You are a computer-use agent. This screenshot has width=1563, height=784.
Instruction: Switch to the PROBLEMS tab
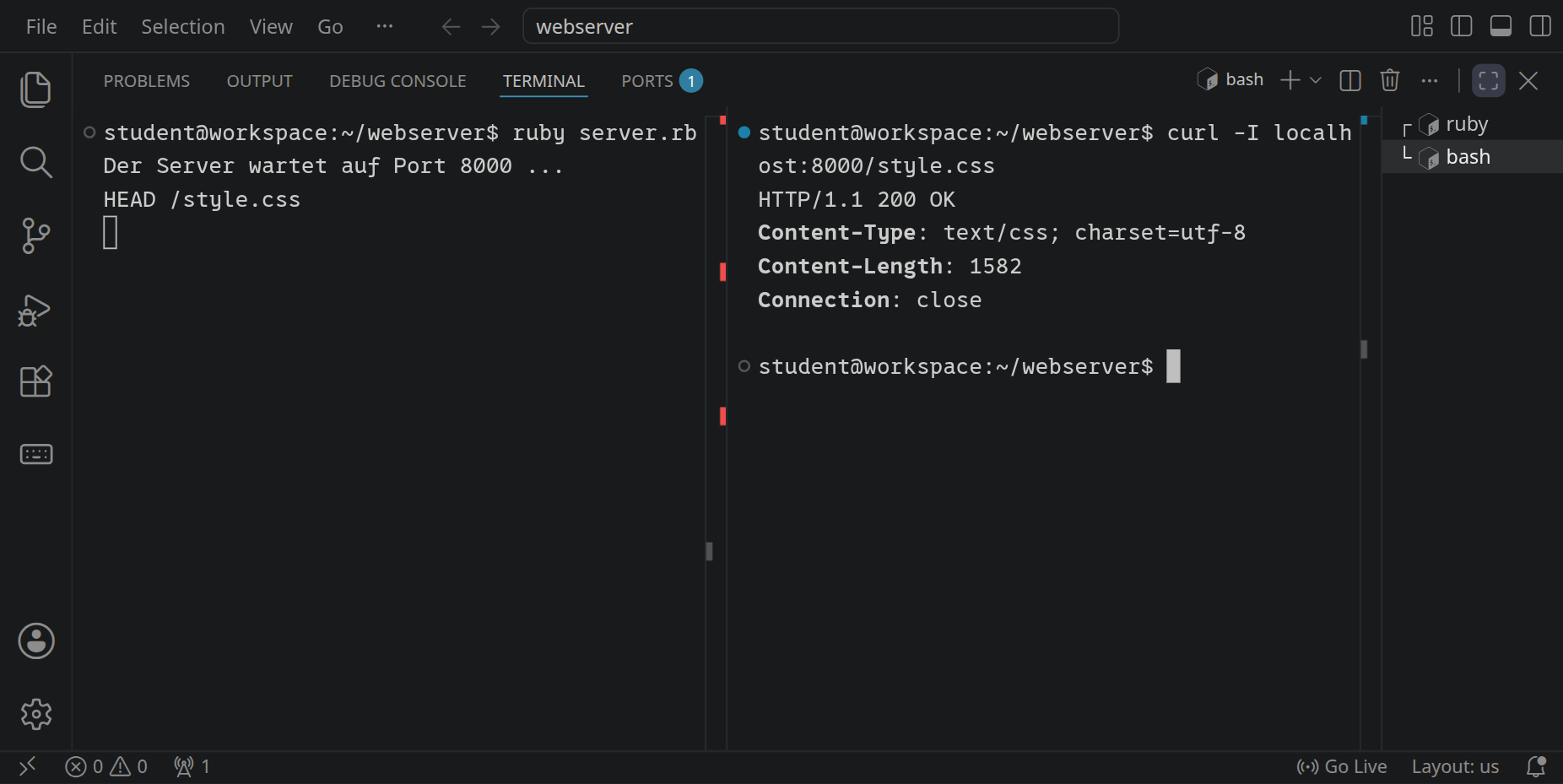[x=147, y=81]
